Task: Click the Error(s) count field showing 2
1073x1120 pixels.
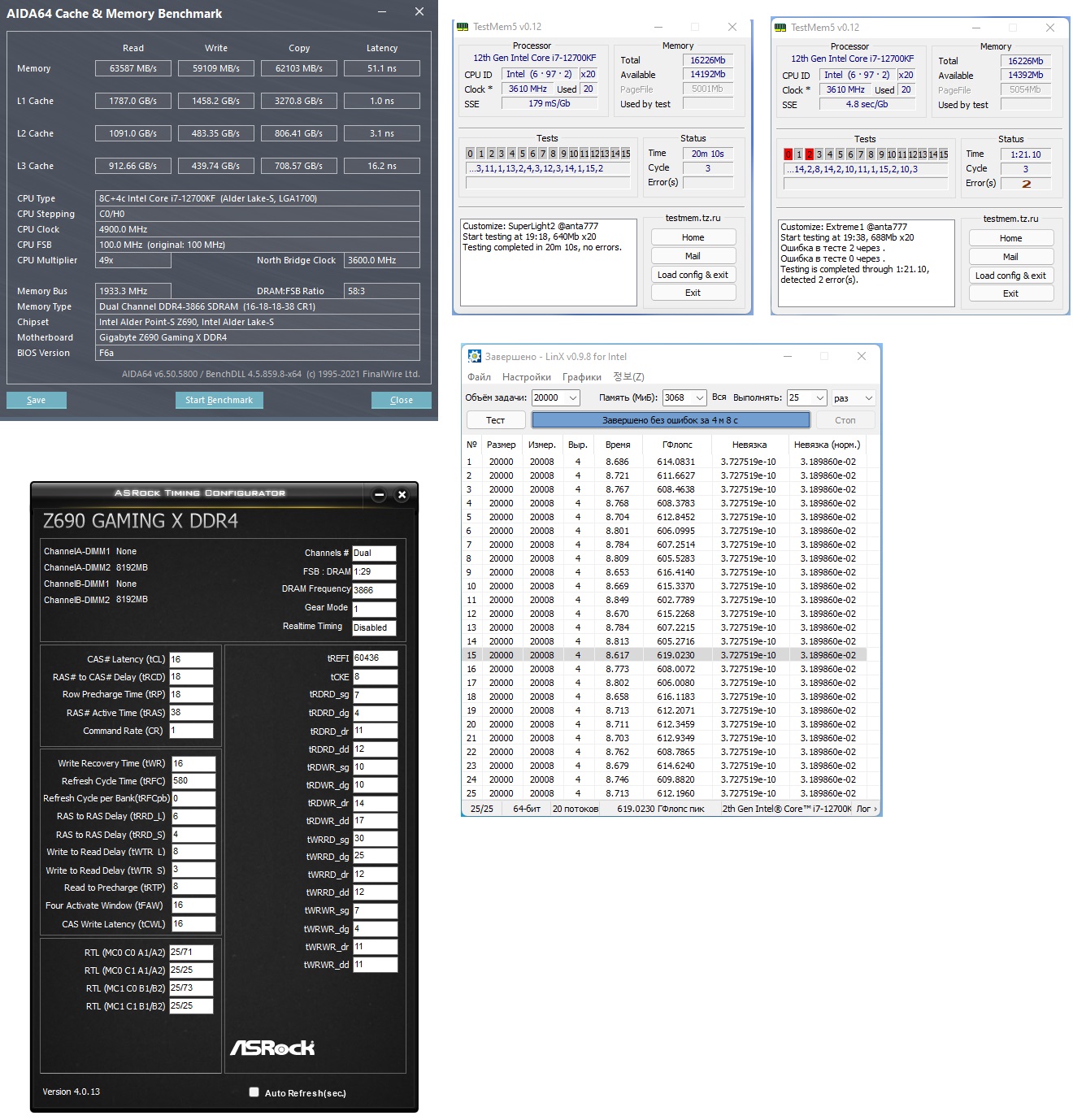Action: click(1026, 184)
